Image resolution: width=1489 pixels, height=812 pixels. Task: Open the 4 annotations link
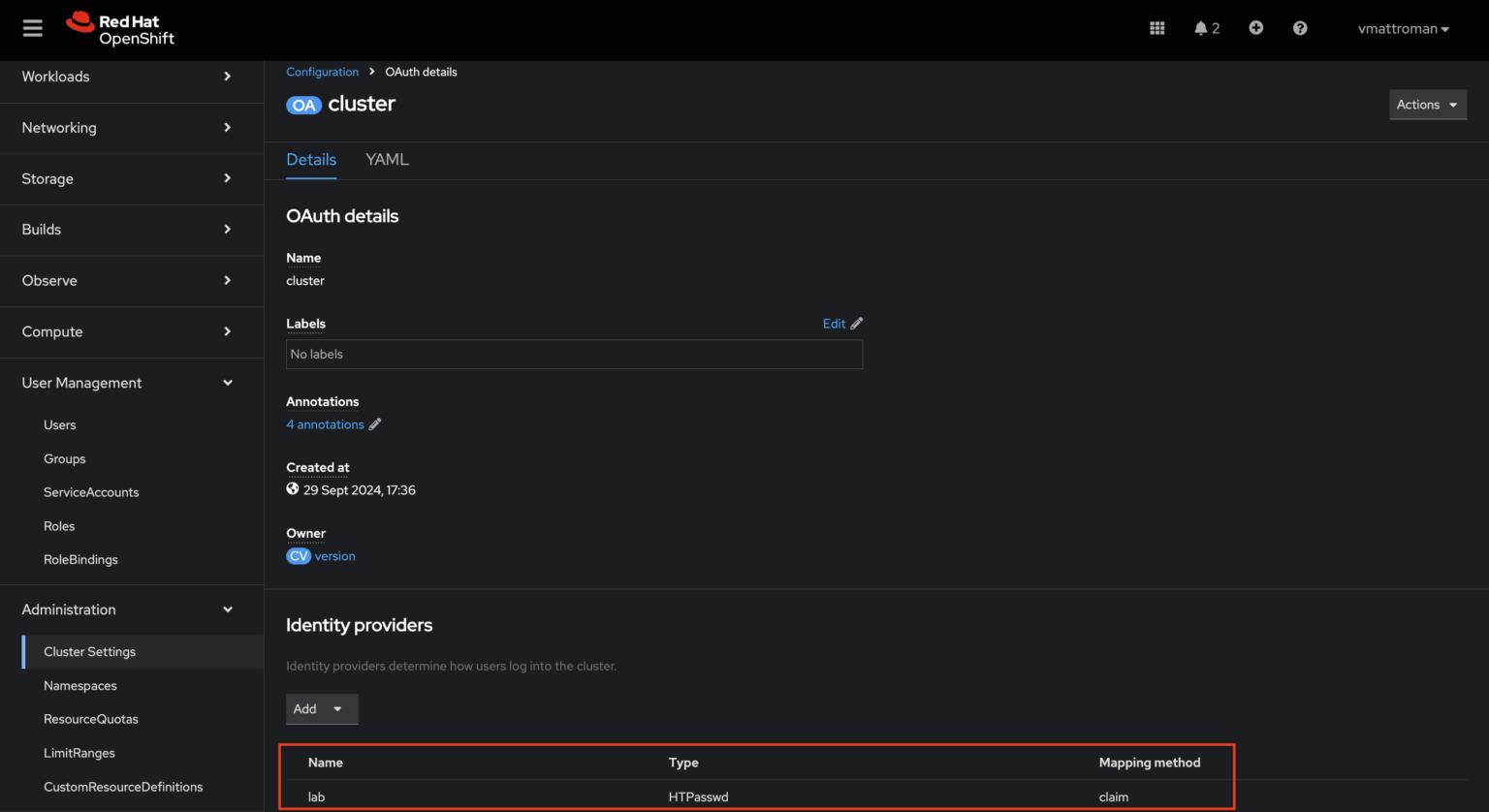325,424
